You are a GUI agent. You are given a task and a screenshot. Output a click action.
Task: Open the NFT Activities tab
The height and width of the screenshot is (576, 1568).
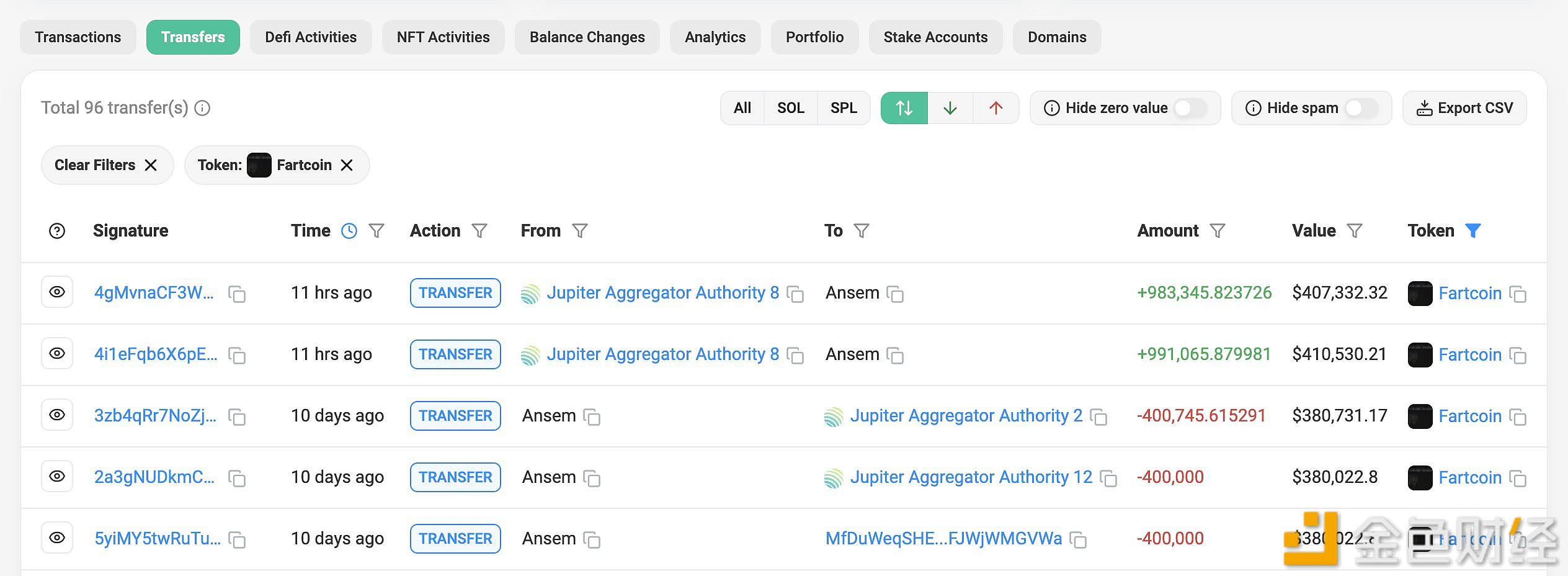[443, 37]
